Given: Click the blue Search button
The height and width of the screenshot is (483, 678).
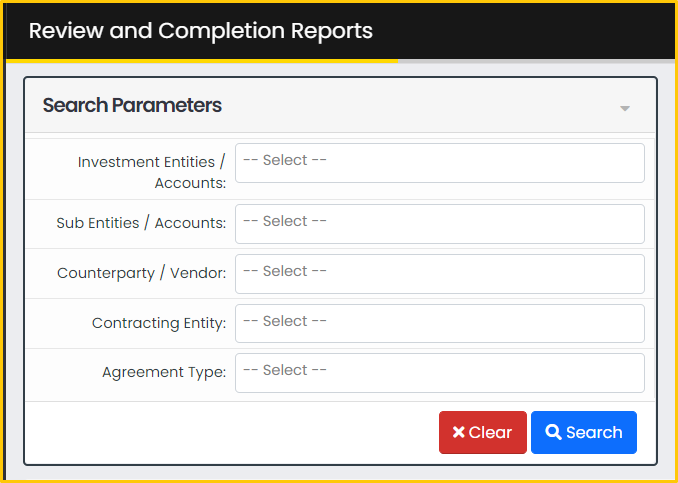Looking at the screenshot, I should [584, 432].
